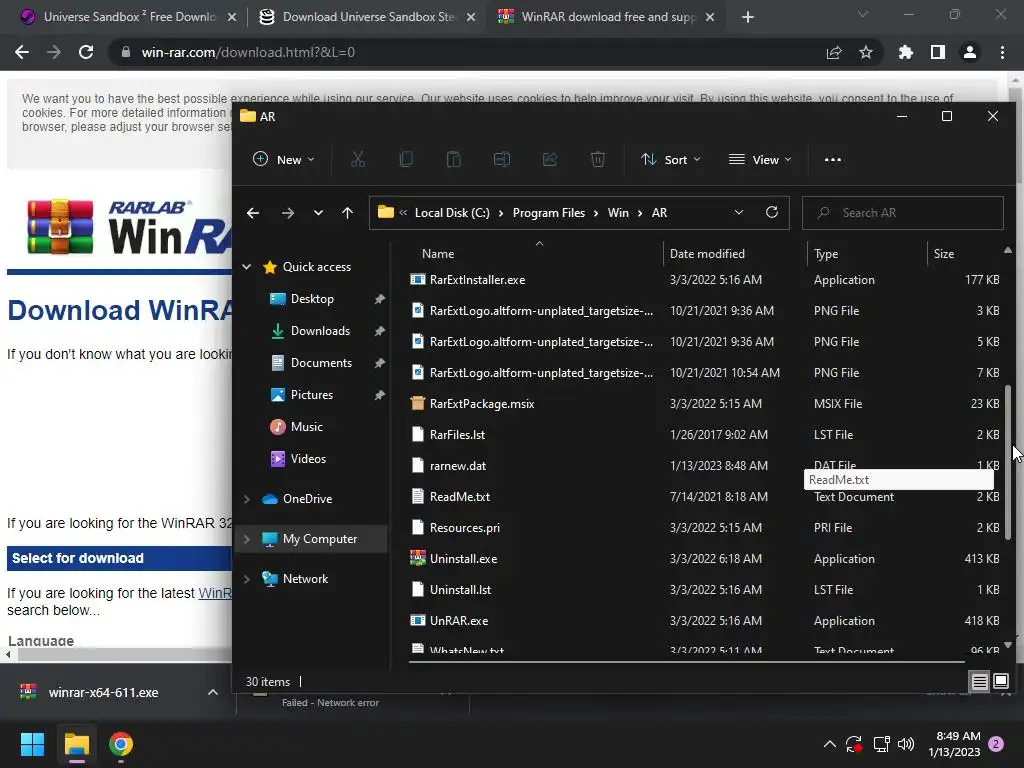Expand address bar history dropdown

click(x=739, y=212)
